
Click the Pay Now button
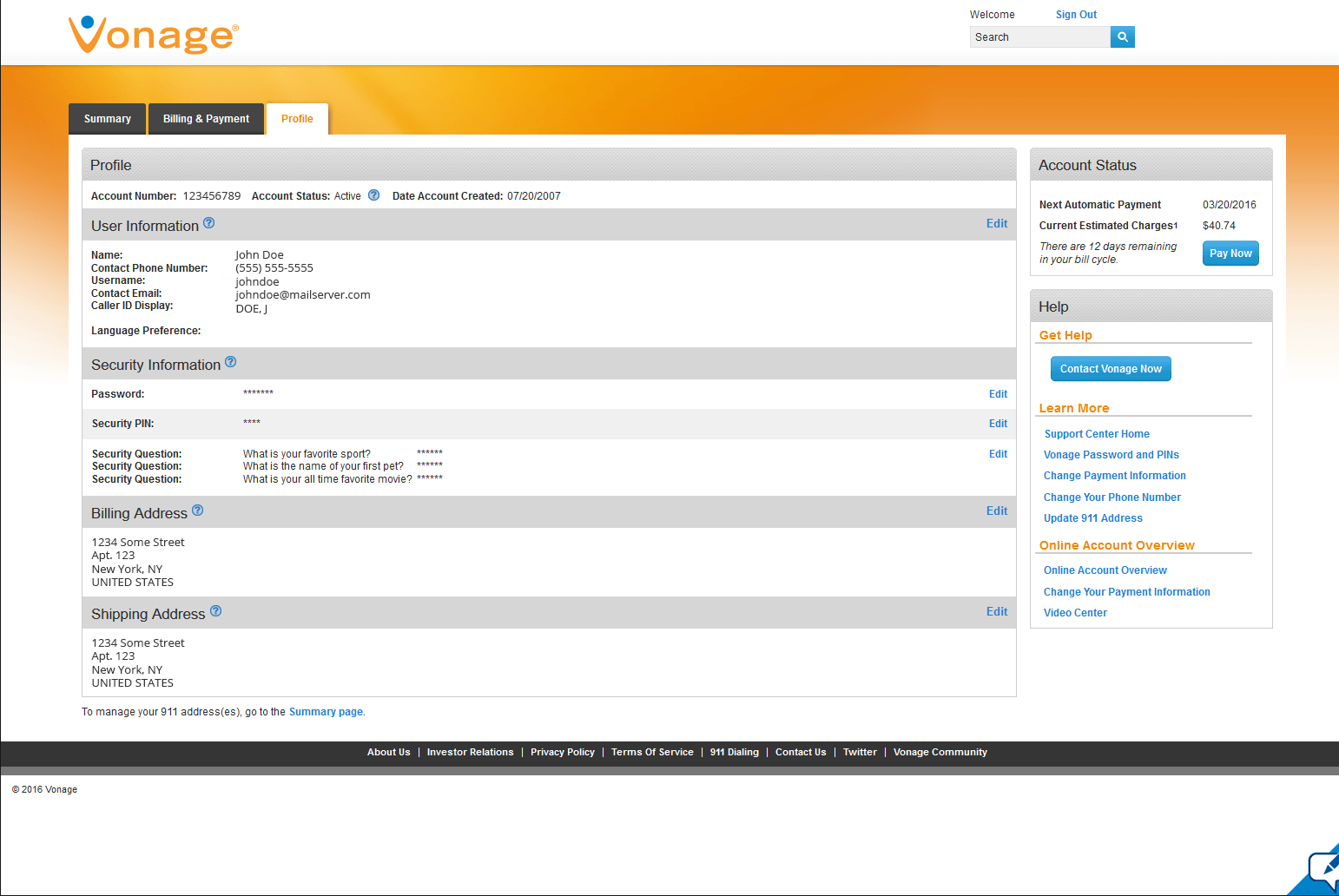tap(1230, 254)
